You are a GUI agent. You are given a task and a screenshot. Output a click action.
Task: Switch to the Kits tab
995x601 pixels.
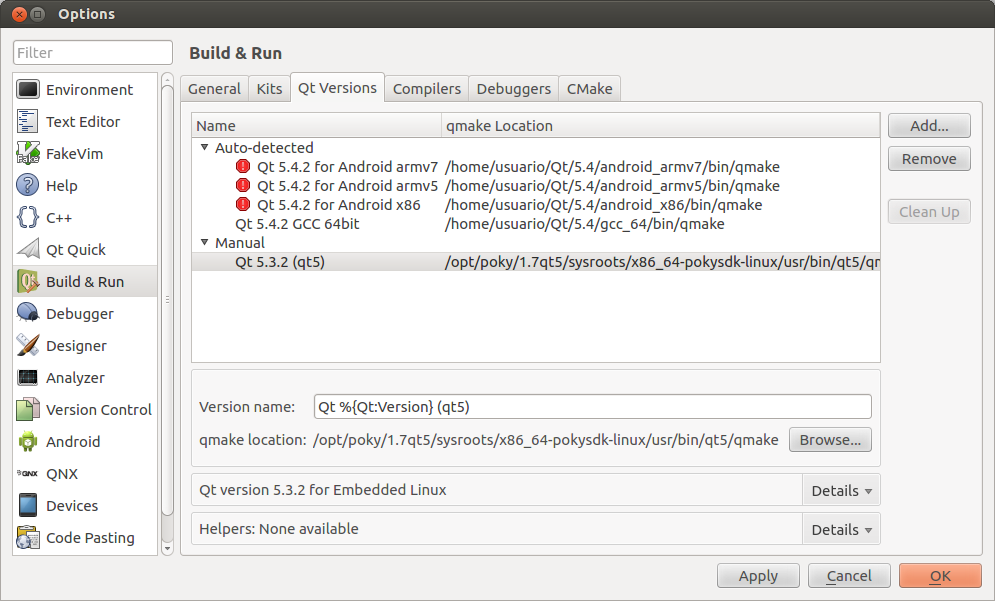tap(269, 89)
